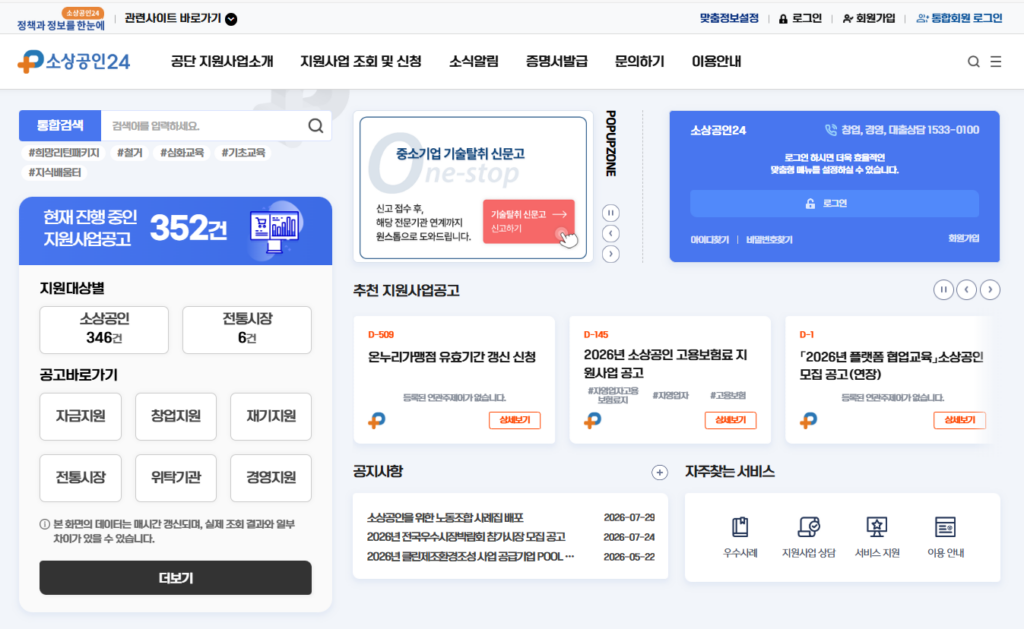The width and height of the screenshot is (1024, 629).
Task: Select the #철거 hashtag
Action: click(130, 153)
